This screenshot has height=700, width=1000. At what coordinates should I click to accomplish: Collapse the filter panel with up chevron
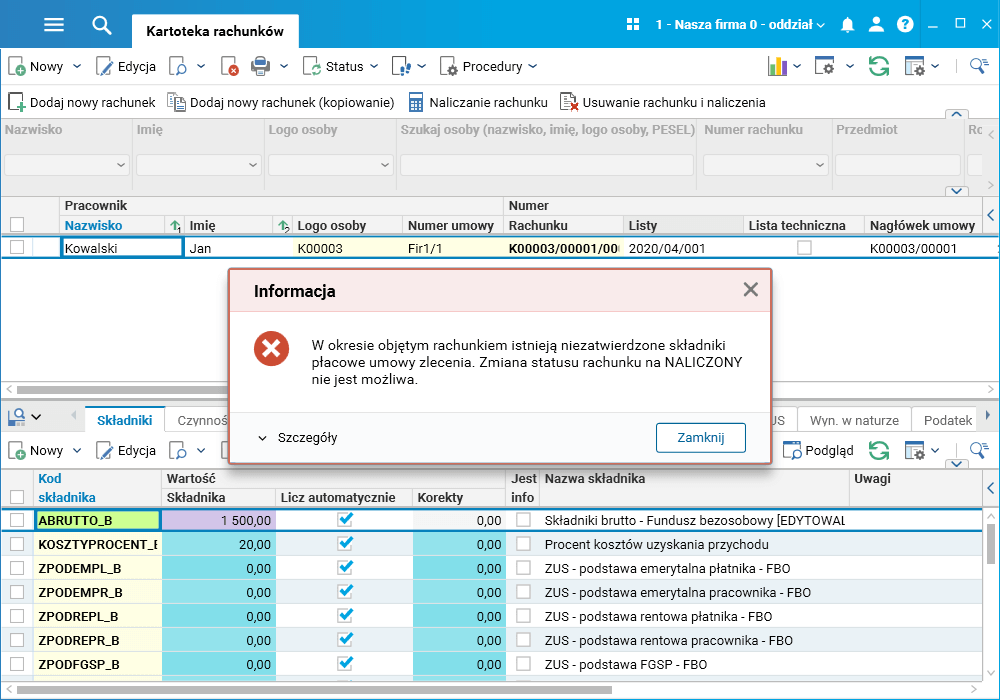(x=956, y=114)
